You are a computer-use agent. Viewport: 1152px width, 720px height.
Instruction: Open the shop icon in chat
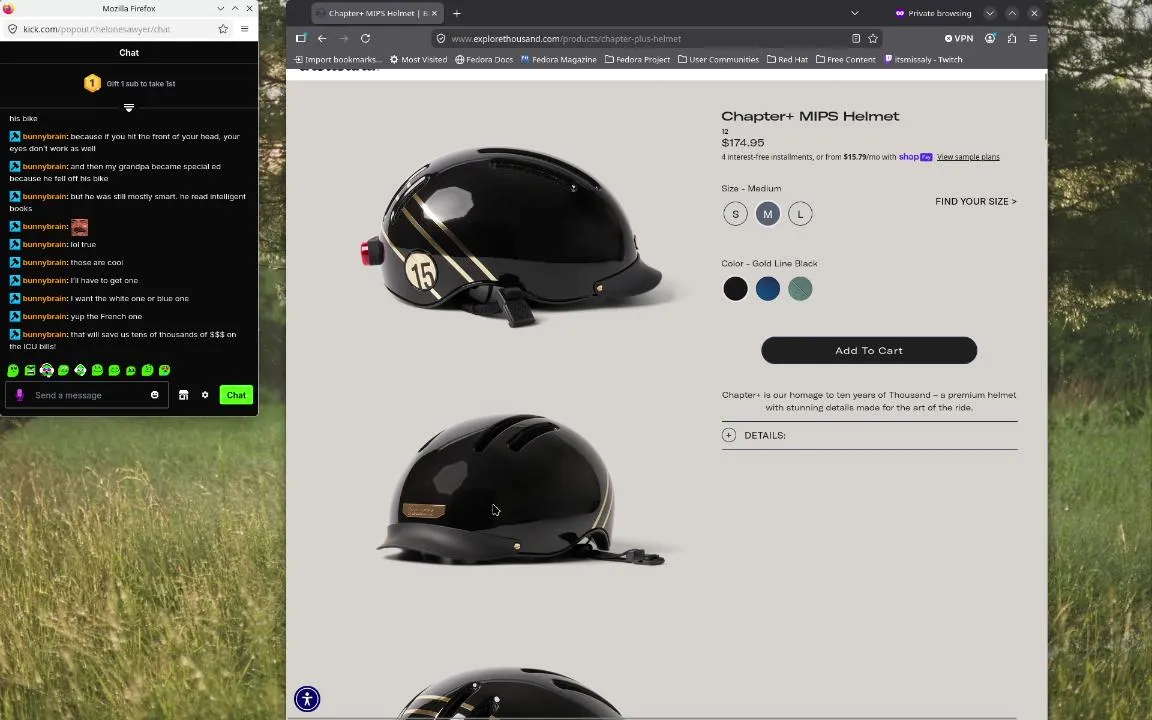coord(184,395)
